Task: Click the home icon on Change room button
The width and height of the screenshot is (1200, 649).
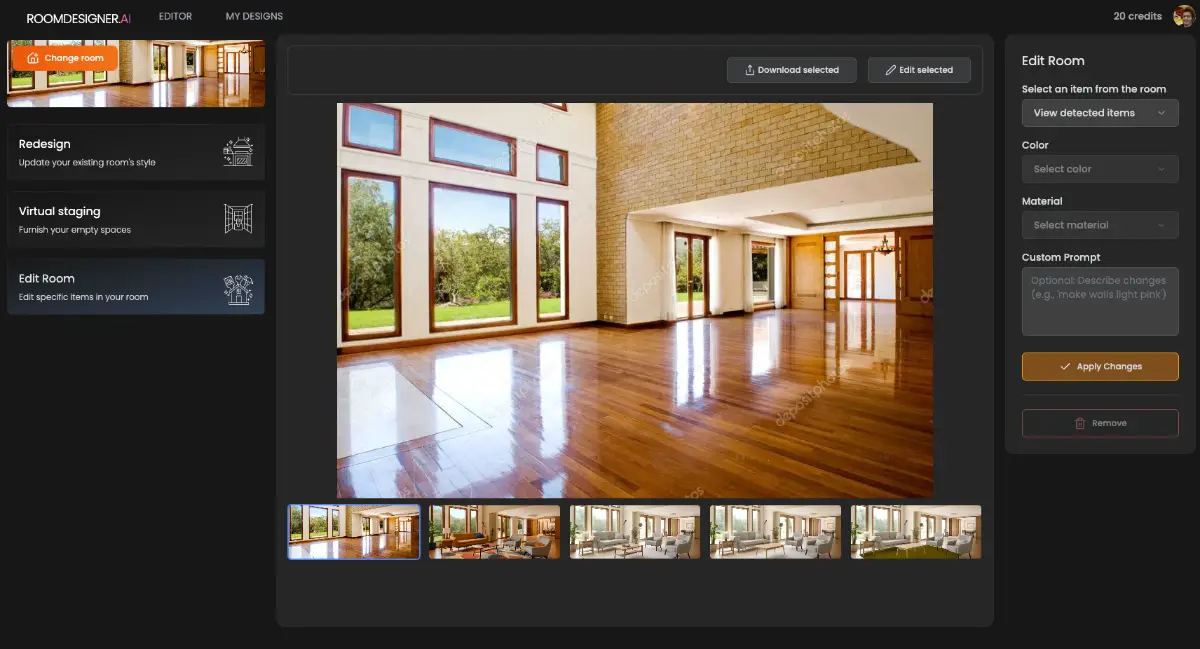Action: (34, 57)
